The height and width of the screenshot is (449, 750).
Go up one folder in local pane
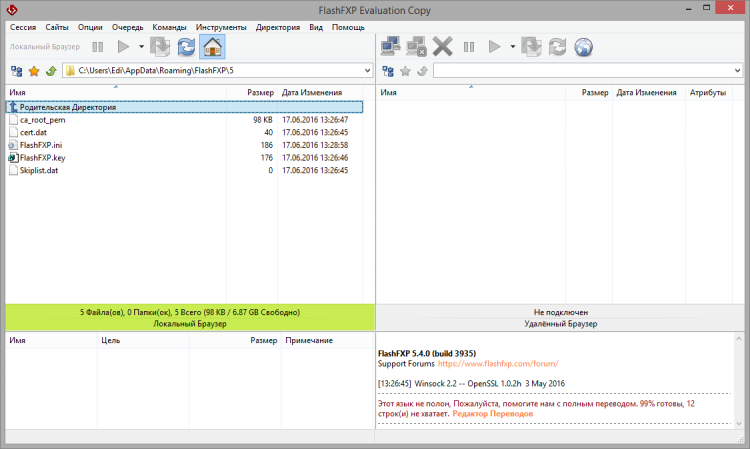coord(51,71)
